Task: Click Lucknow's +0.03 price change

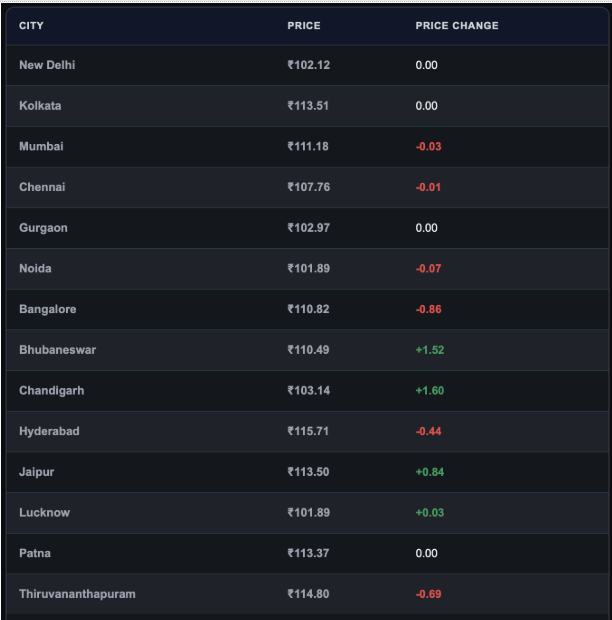Action: (x=430, y=512)
